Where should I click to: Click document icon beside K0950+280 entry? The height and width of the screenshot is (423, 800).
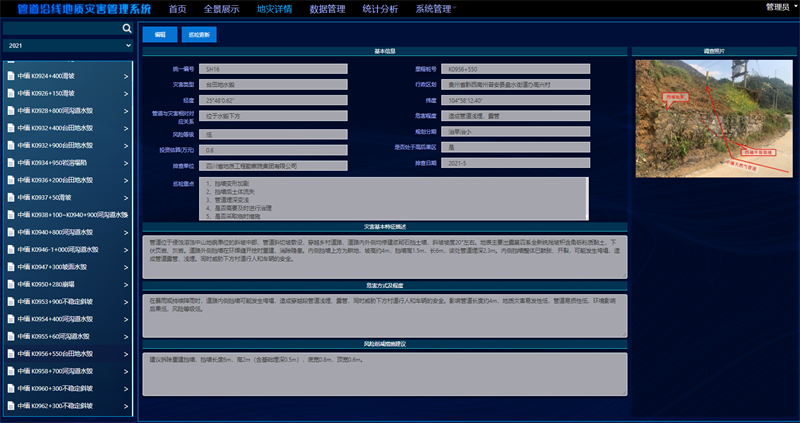tap(10, 284)
